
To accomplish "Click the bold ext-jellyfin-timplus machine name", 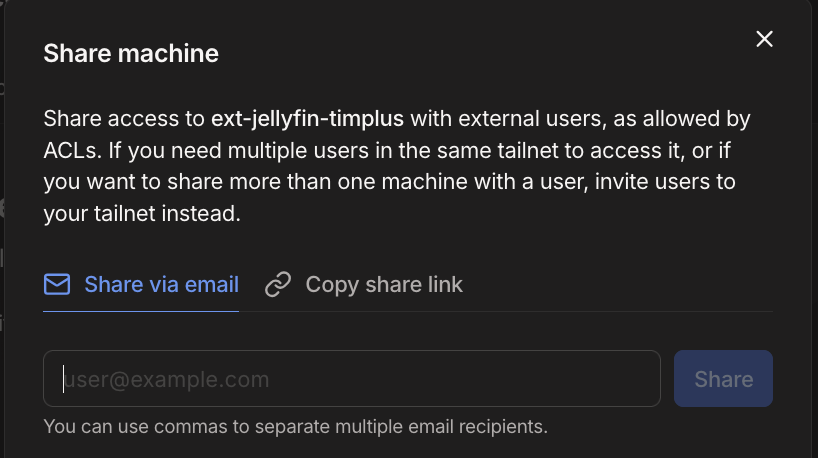I will pyautogui.click(x=307, y=119).
